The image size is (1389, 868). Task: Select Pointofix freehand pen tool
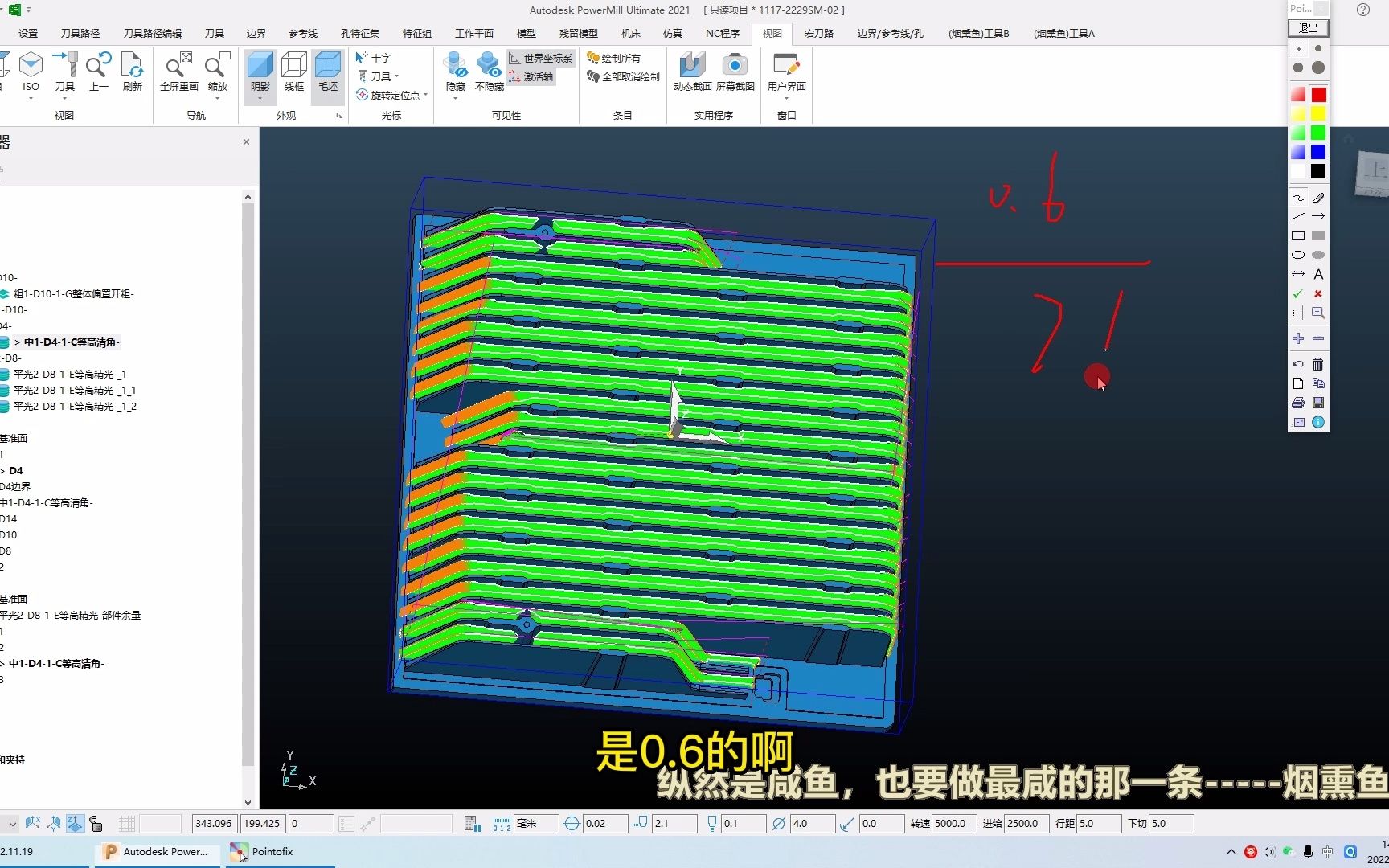[x=1298, y=198]
